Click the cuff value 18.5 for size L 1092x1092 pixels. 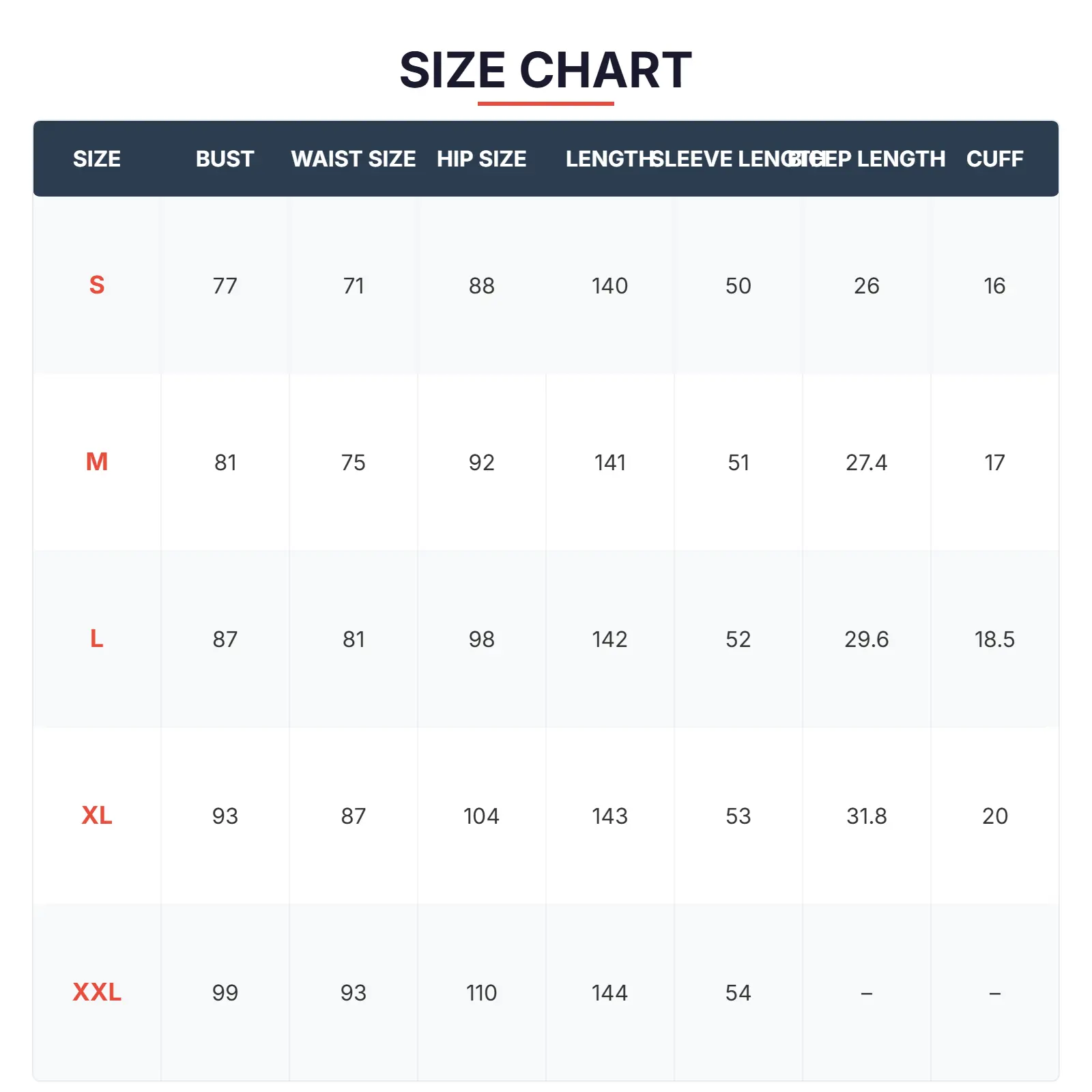point(994,639)
